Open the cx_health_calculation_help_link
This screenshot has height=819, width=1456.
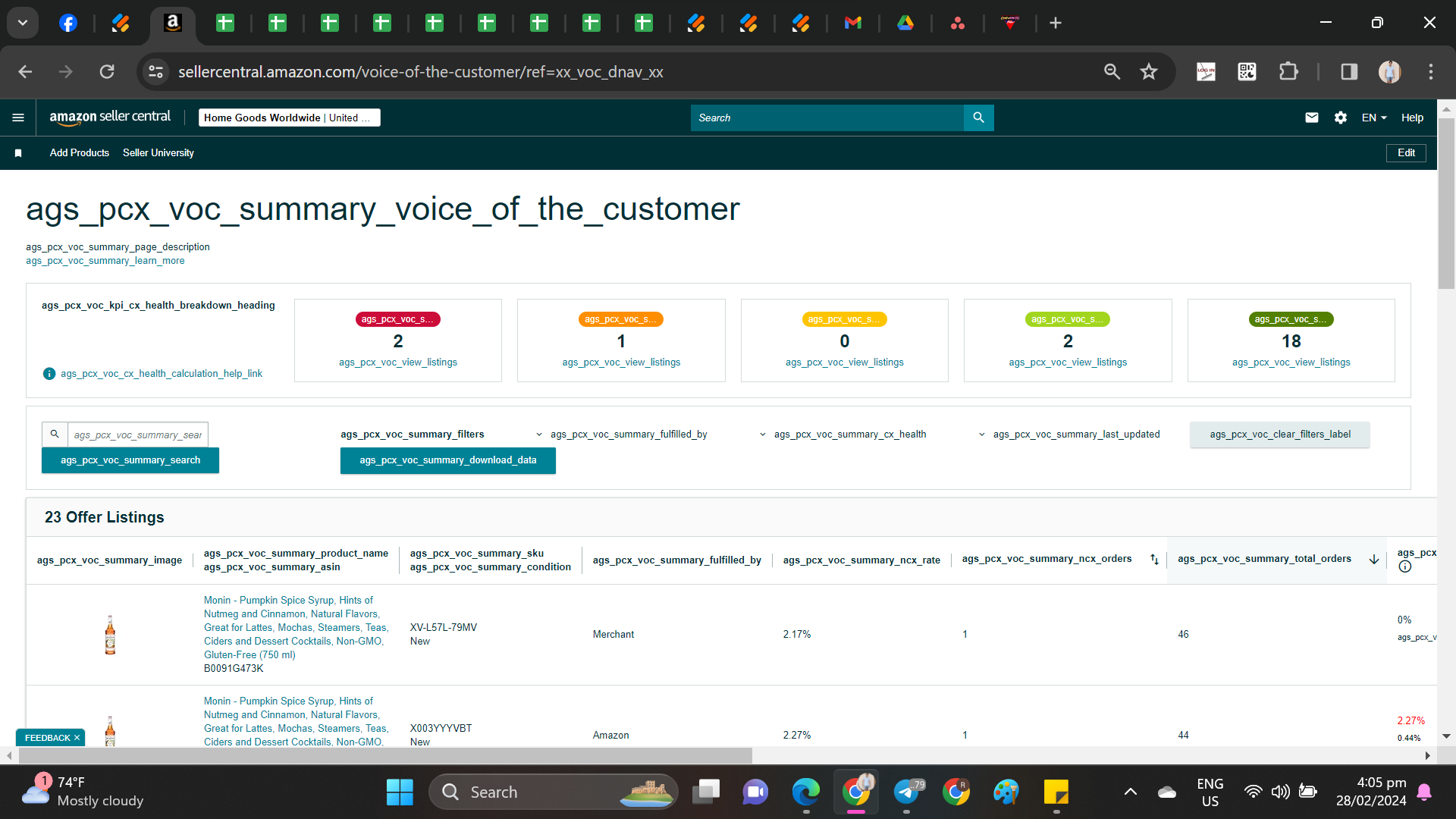pos(162,374)
